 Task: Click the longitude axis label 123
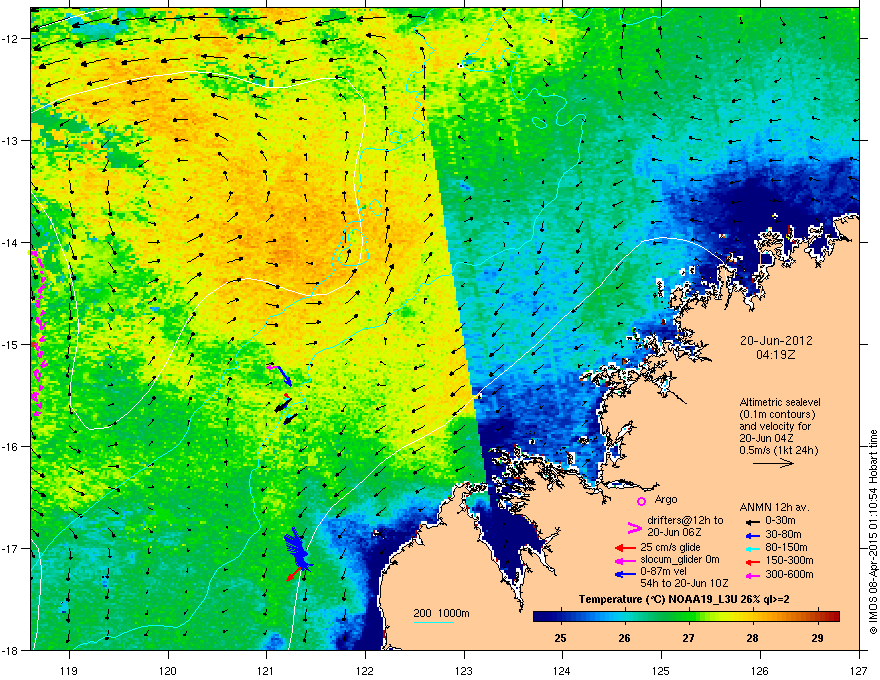[x=464, y=670]
